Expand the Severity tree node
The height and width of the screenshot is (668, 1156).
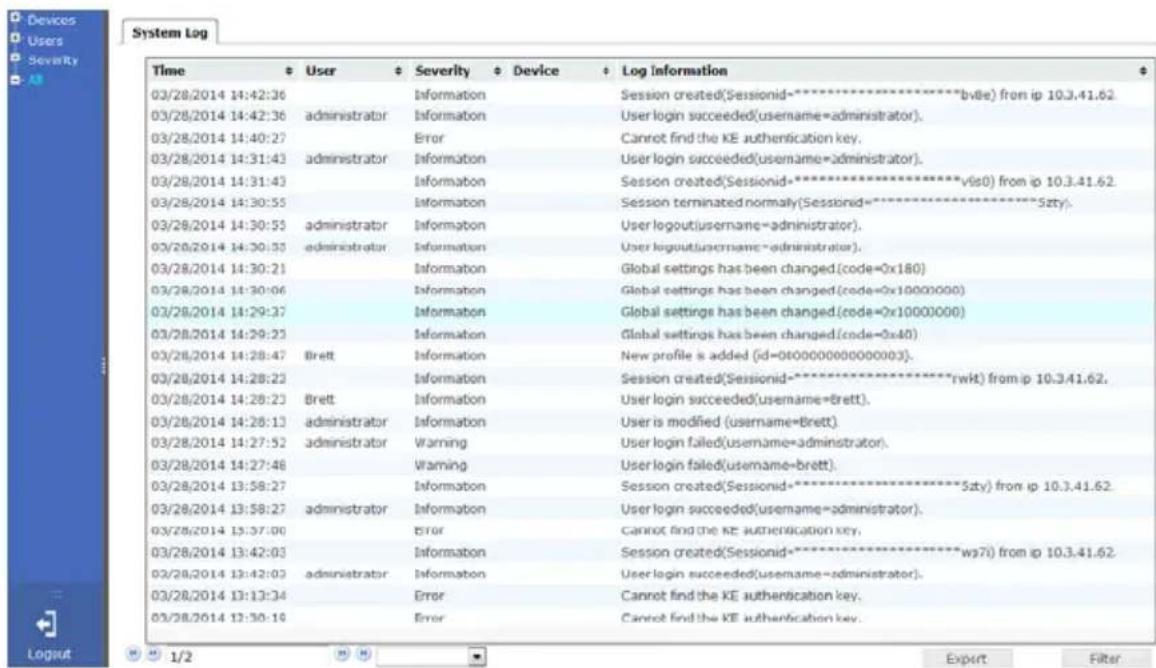click(15, 58)
